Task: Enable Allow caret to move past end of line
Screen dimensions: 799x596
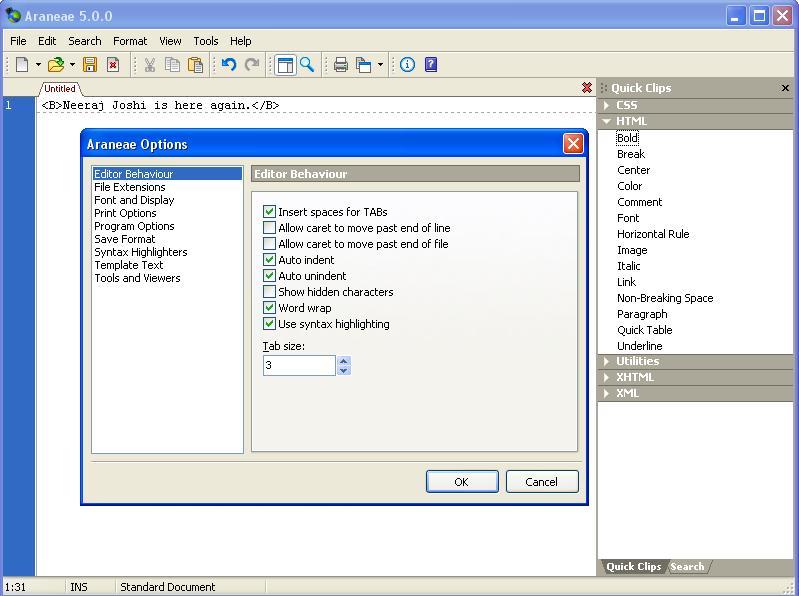Action: [x=269, y=227]
